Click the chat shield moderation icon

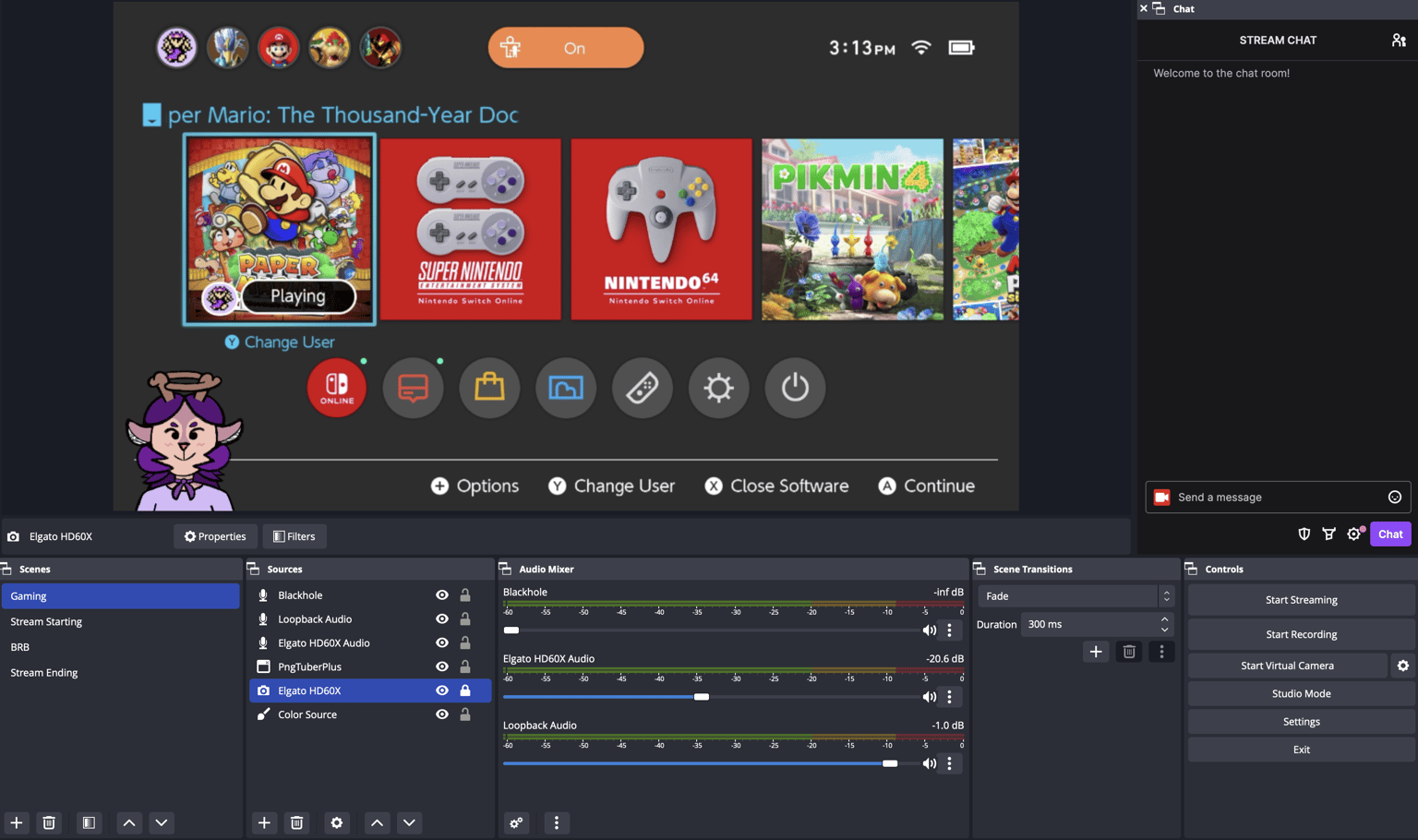(x=1304, y=534)
